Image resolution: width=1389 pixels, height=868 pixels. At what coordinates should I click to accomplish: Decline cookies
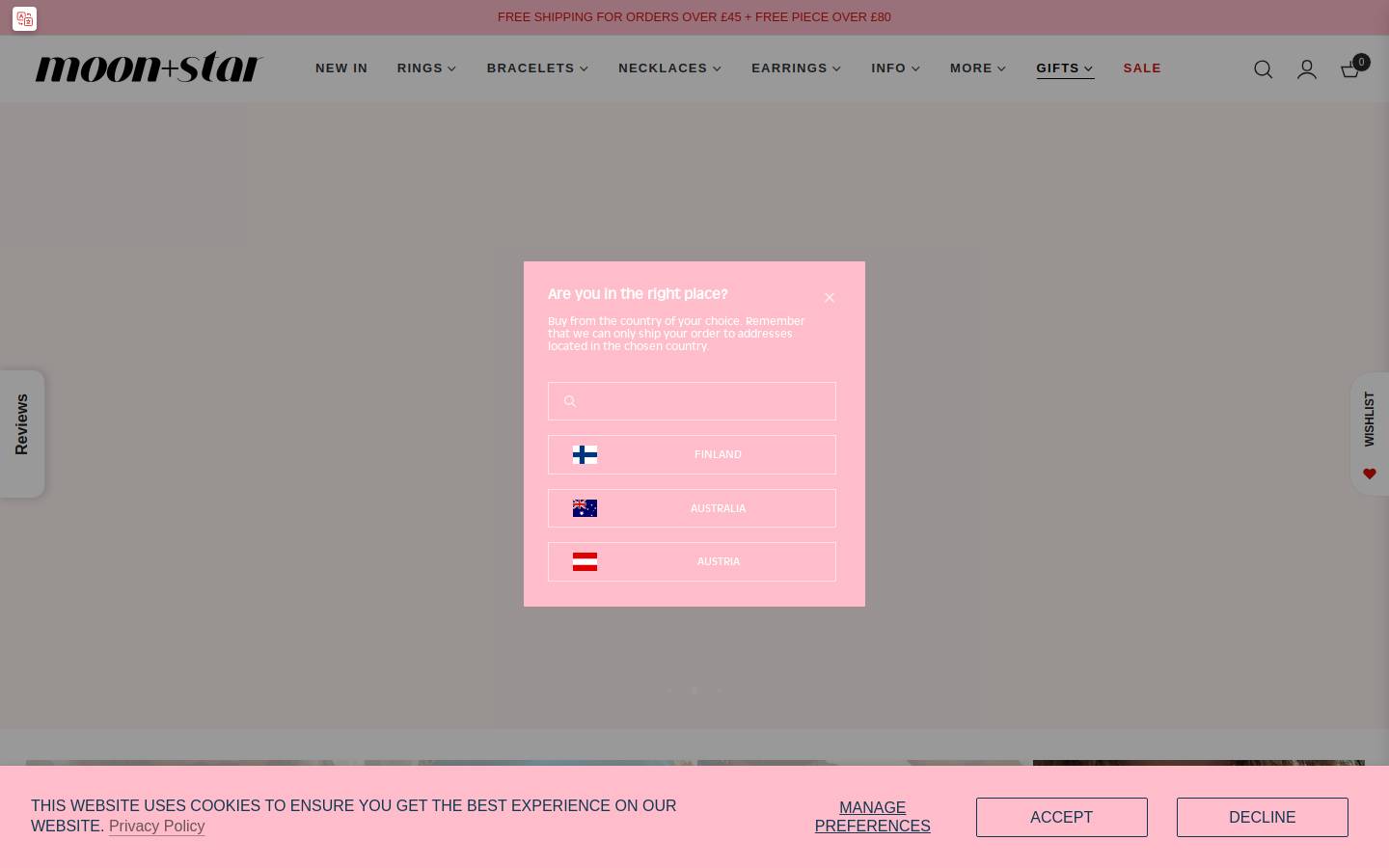point(1262,817)
